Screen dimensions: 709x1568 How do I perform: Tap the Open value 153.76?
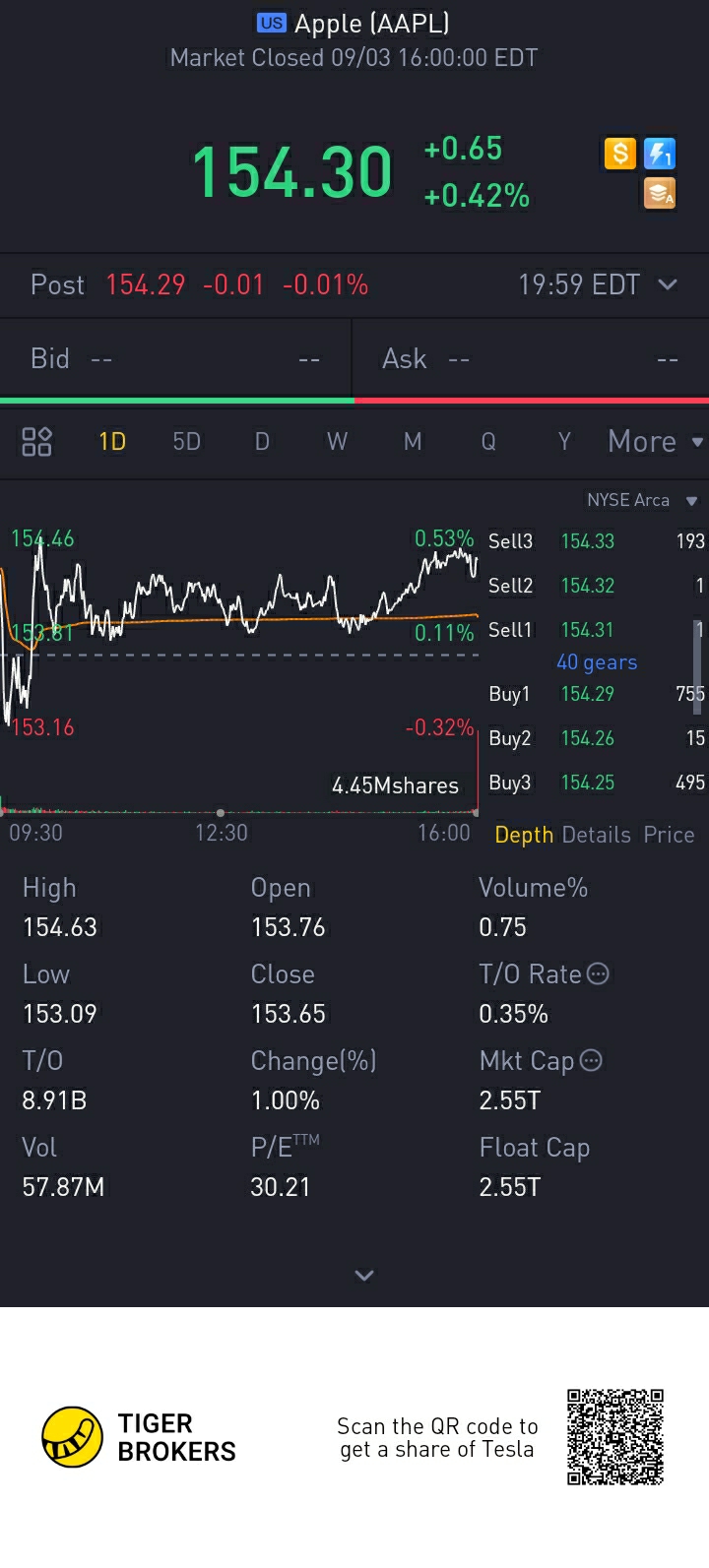point(288,927)
